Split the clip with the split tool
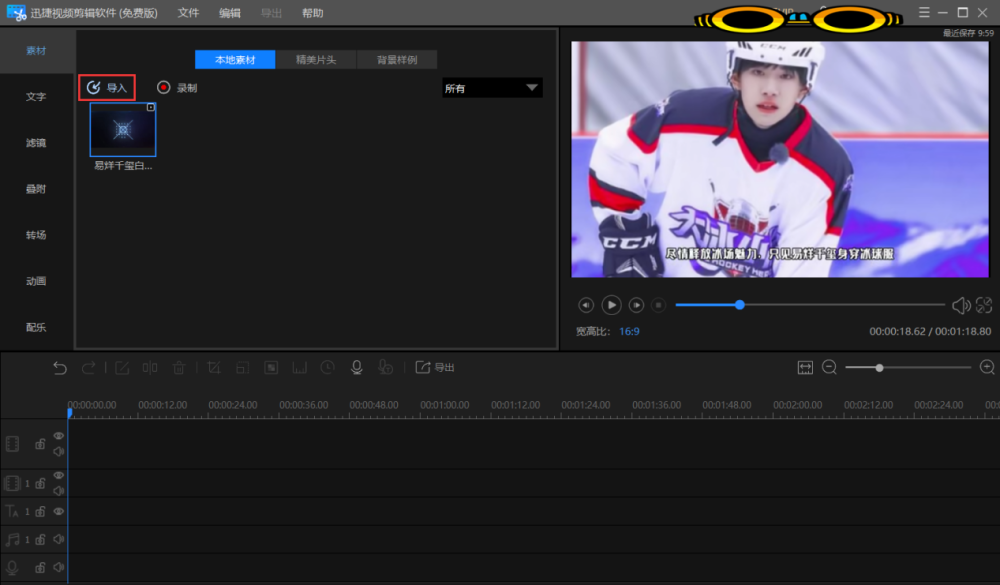Screen dimensions: 1000x585 [150, 367]
